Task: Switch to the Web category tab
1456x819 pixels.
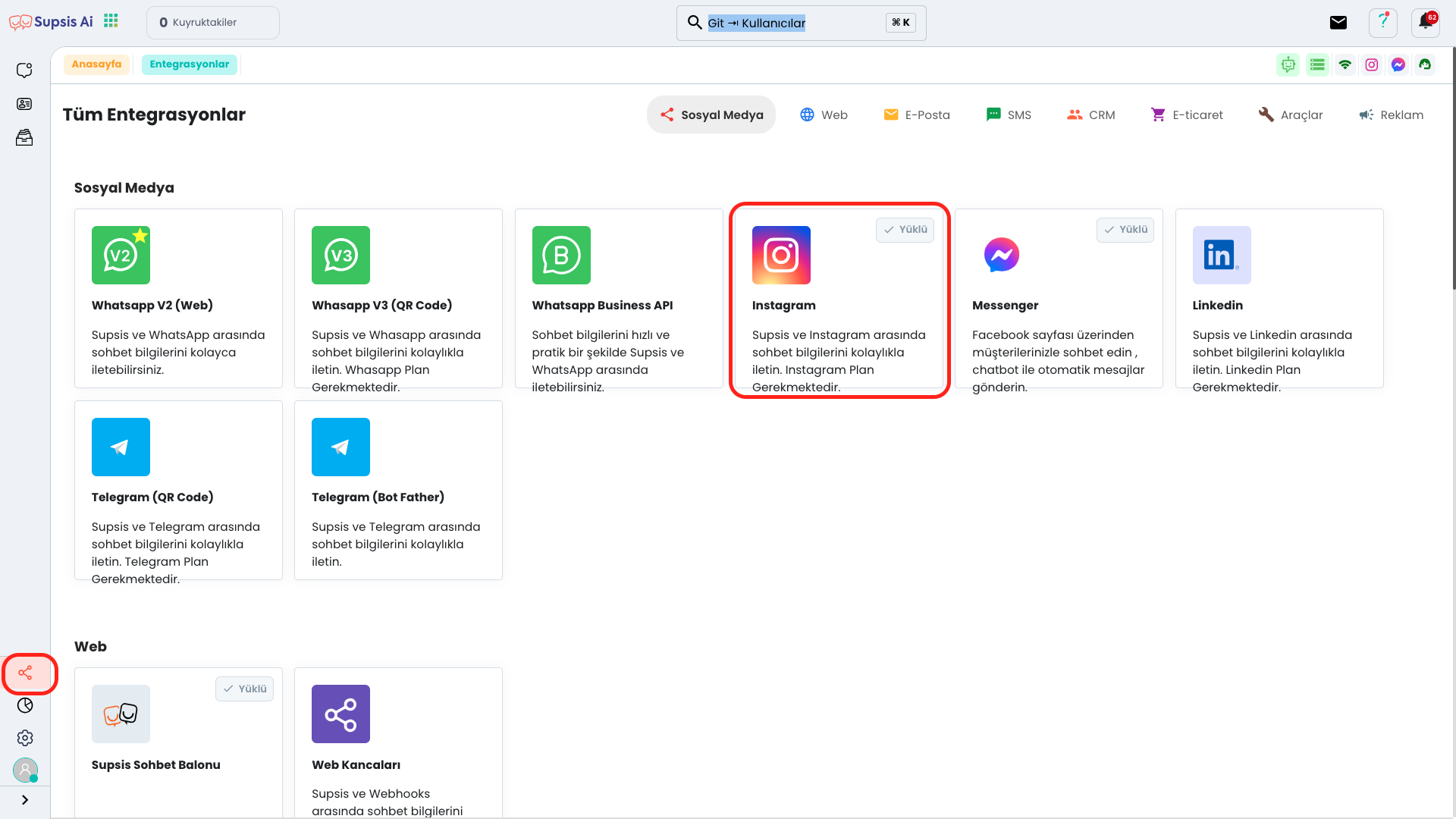Action: point(824,115)
